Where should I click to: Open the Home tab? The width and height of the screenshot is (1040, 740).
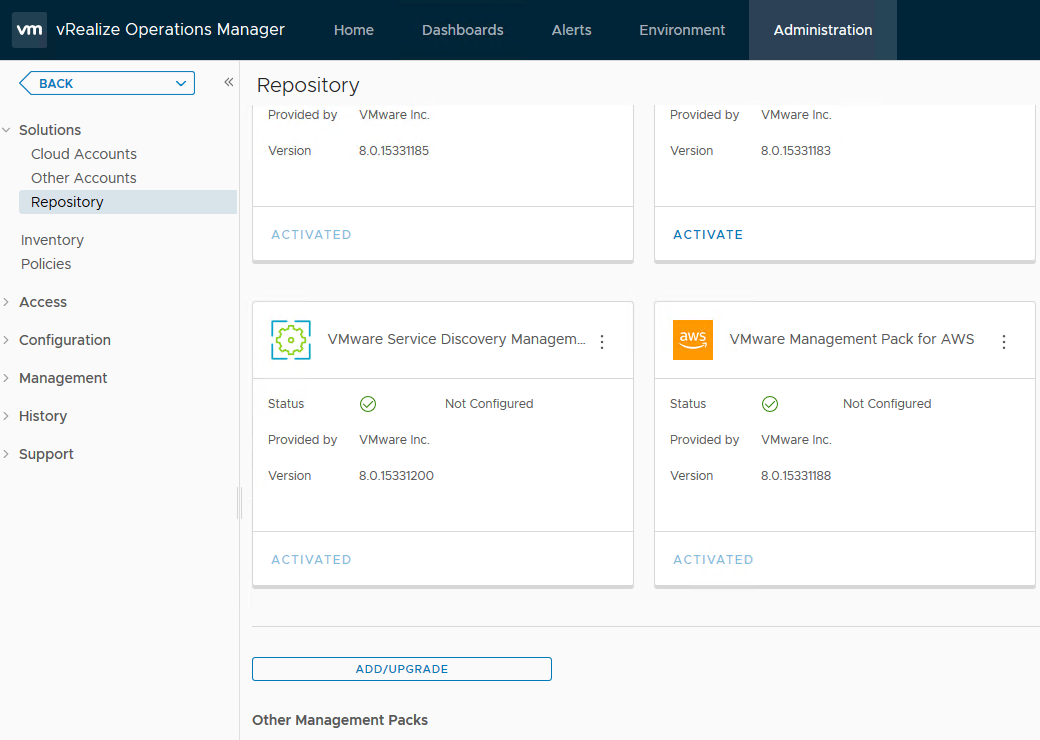354,30
